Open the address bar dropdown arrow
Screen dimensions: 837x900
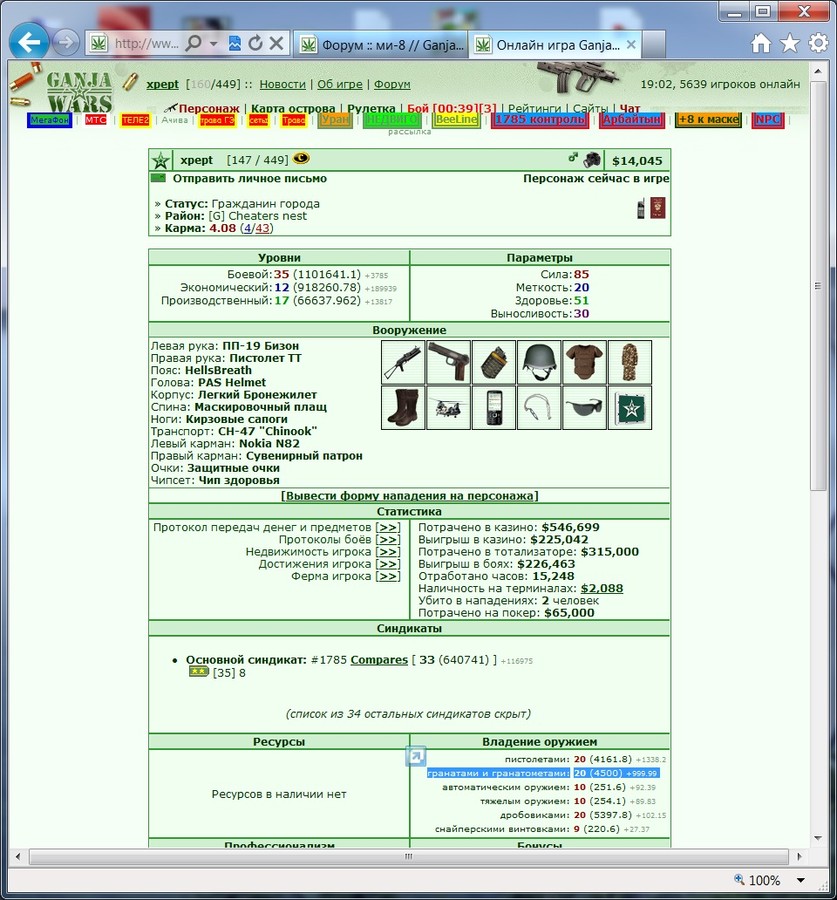(x=214, y=44)
